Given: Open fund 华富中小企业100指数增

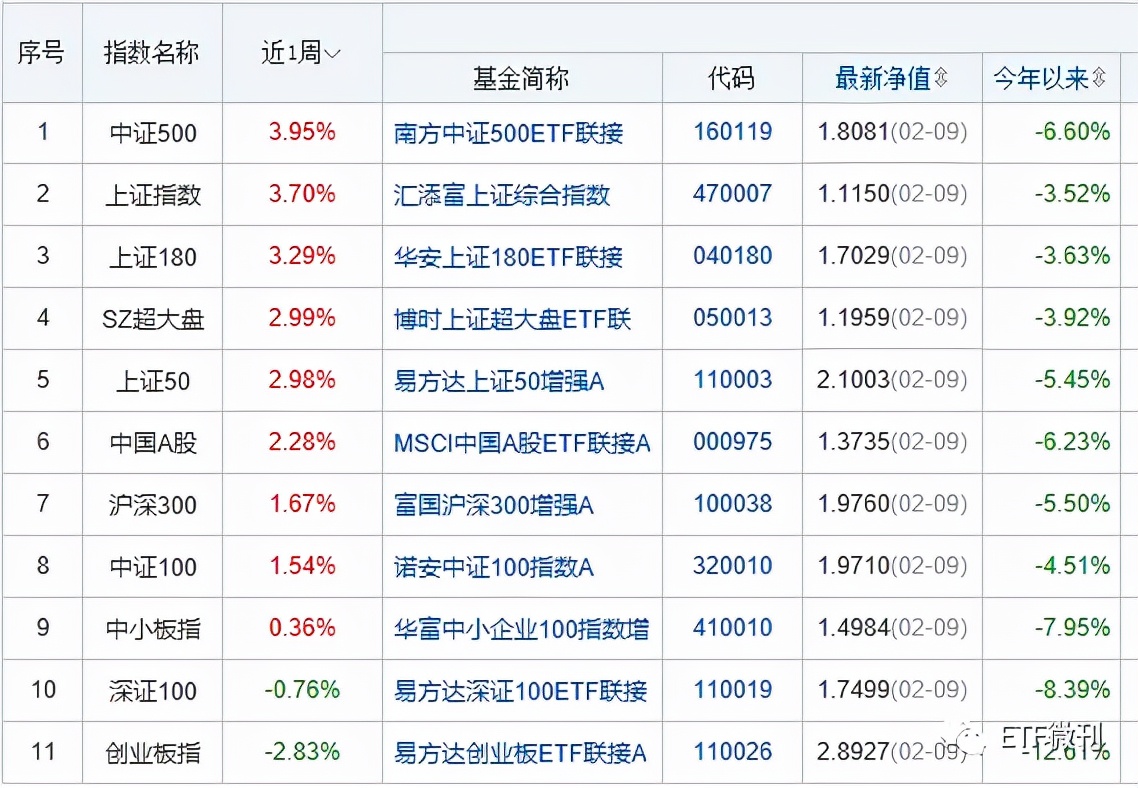Looking at the screenshot, I should [x=521, y=628].
